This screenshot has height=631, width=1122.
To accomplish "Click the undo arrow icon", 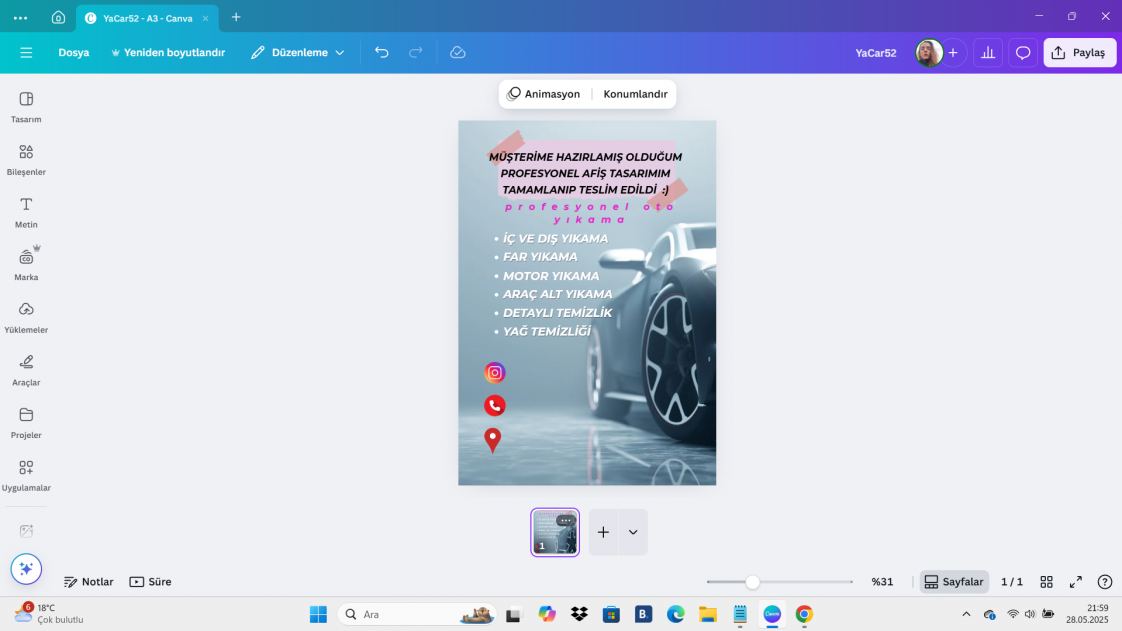I will pyautogui.click(x=381, y=52).
